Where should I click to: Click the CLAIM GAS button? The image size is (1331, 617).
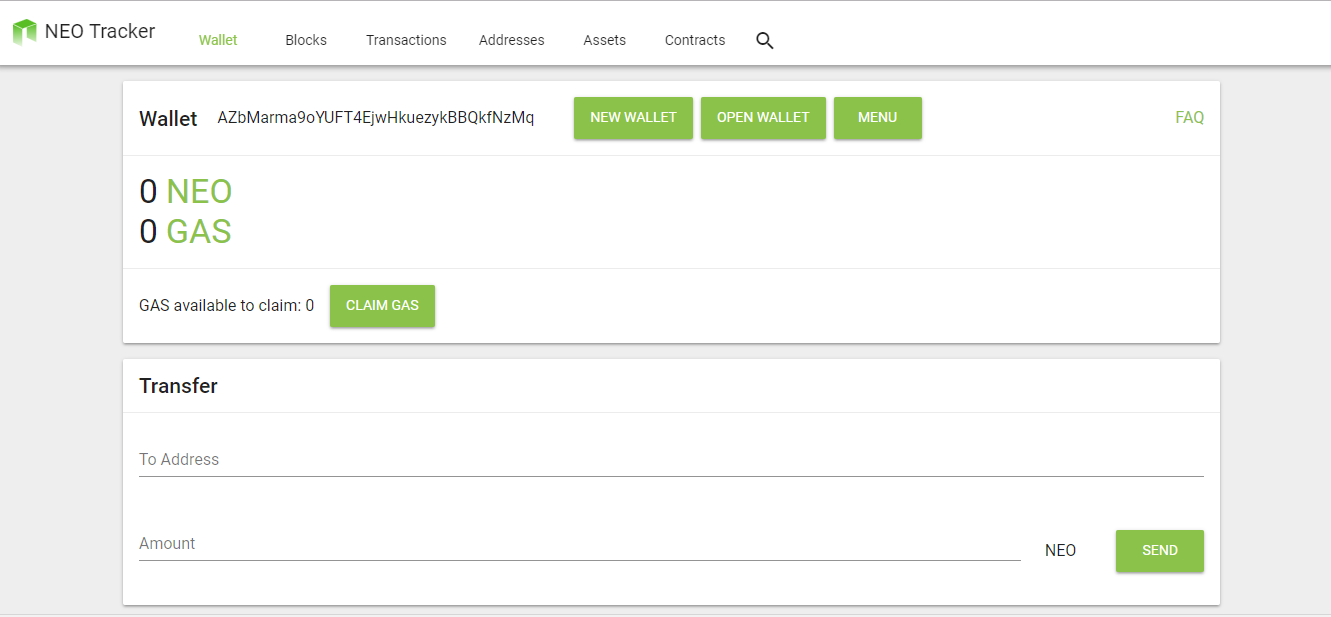click(382, 306)
